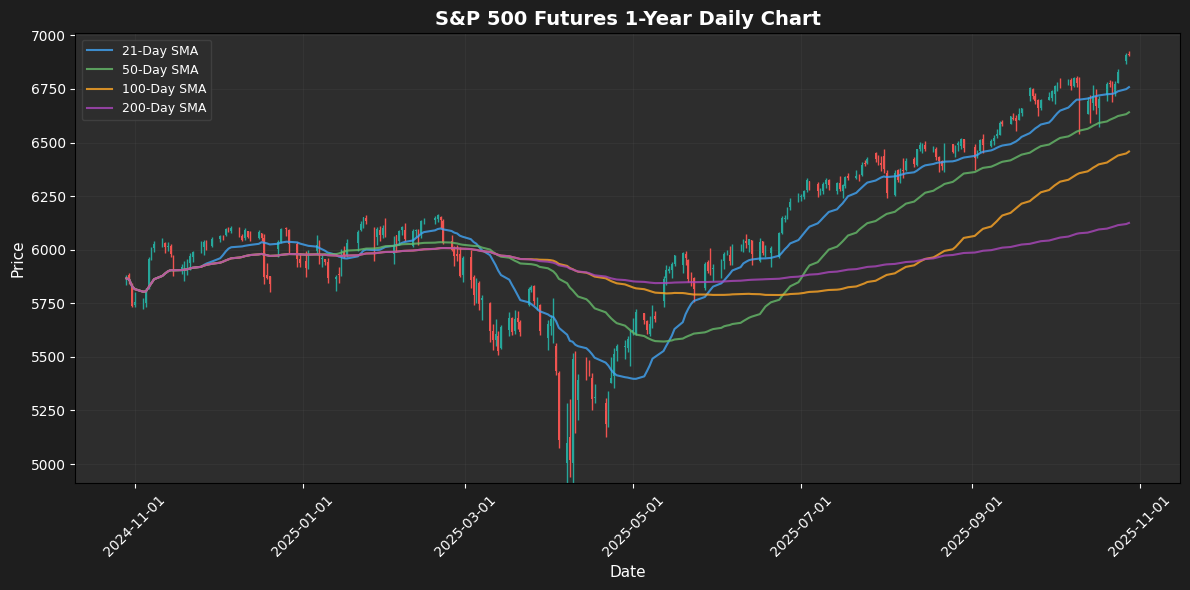Click the 5000 price tick label
The width and height of the screenshot is (1190, 590).
(48, 465)
